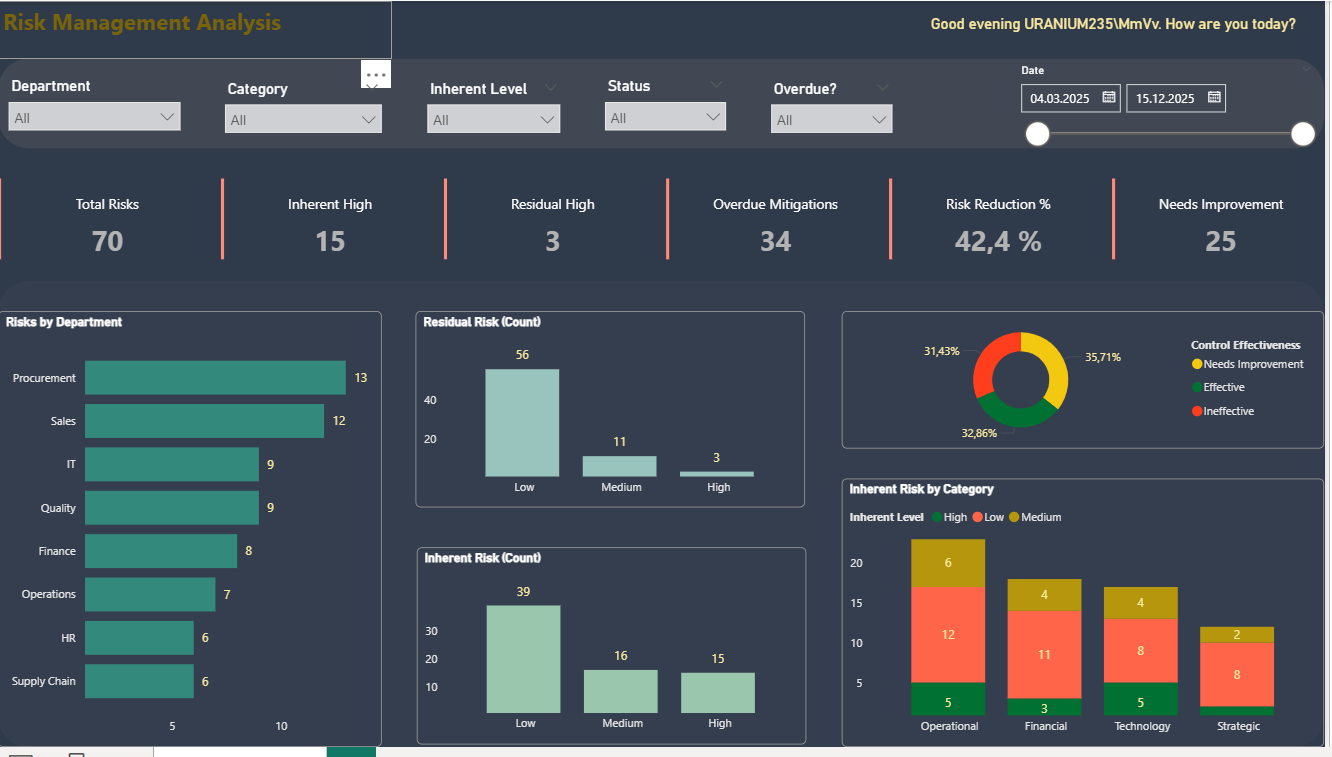Click red Ineffective legend marker
This screenshot has width=1332, height=757.
(1197, 411)
